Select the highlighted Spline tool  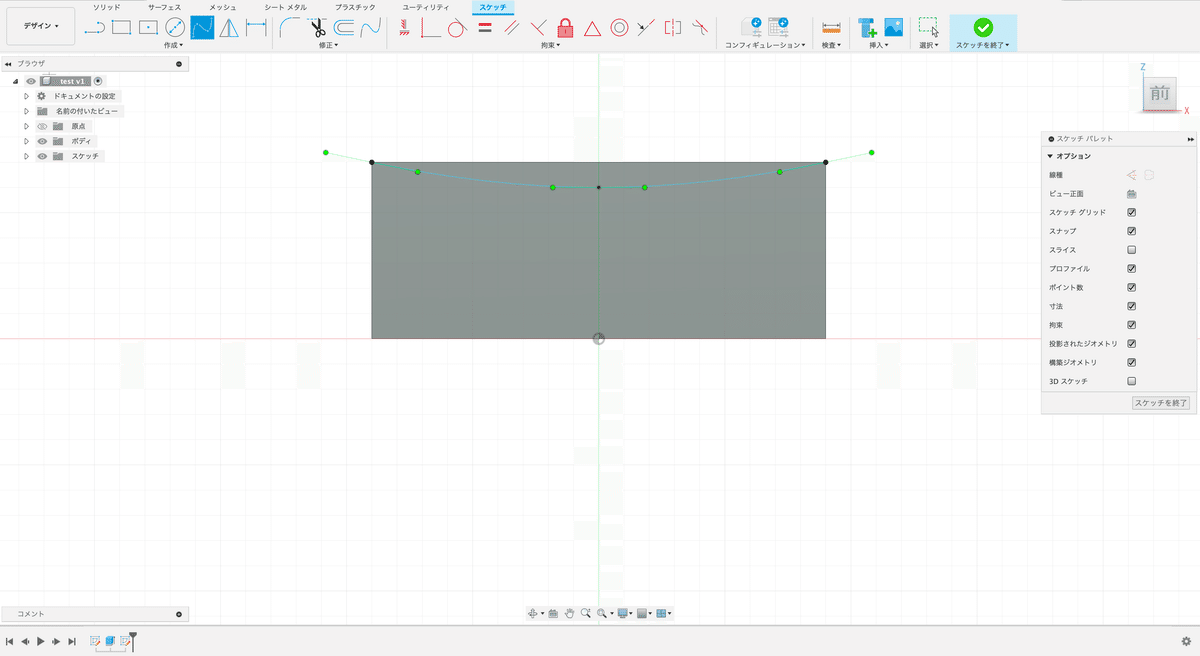tap(202, 28)
